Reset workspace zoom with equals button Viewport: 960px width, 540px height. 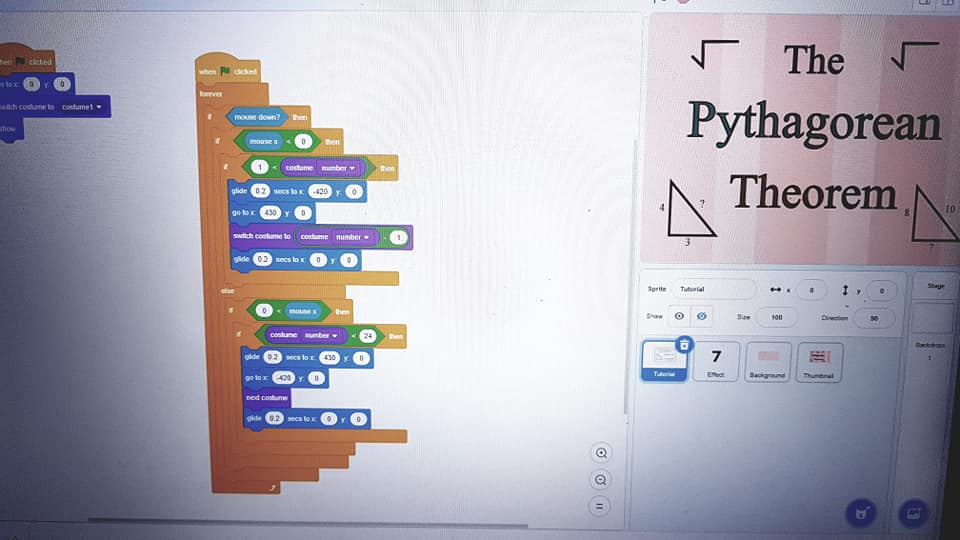tap(599, 506)
